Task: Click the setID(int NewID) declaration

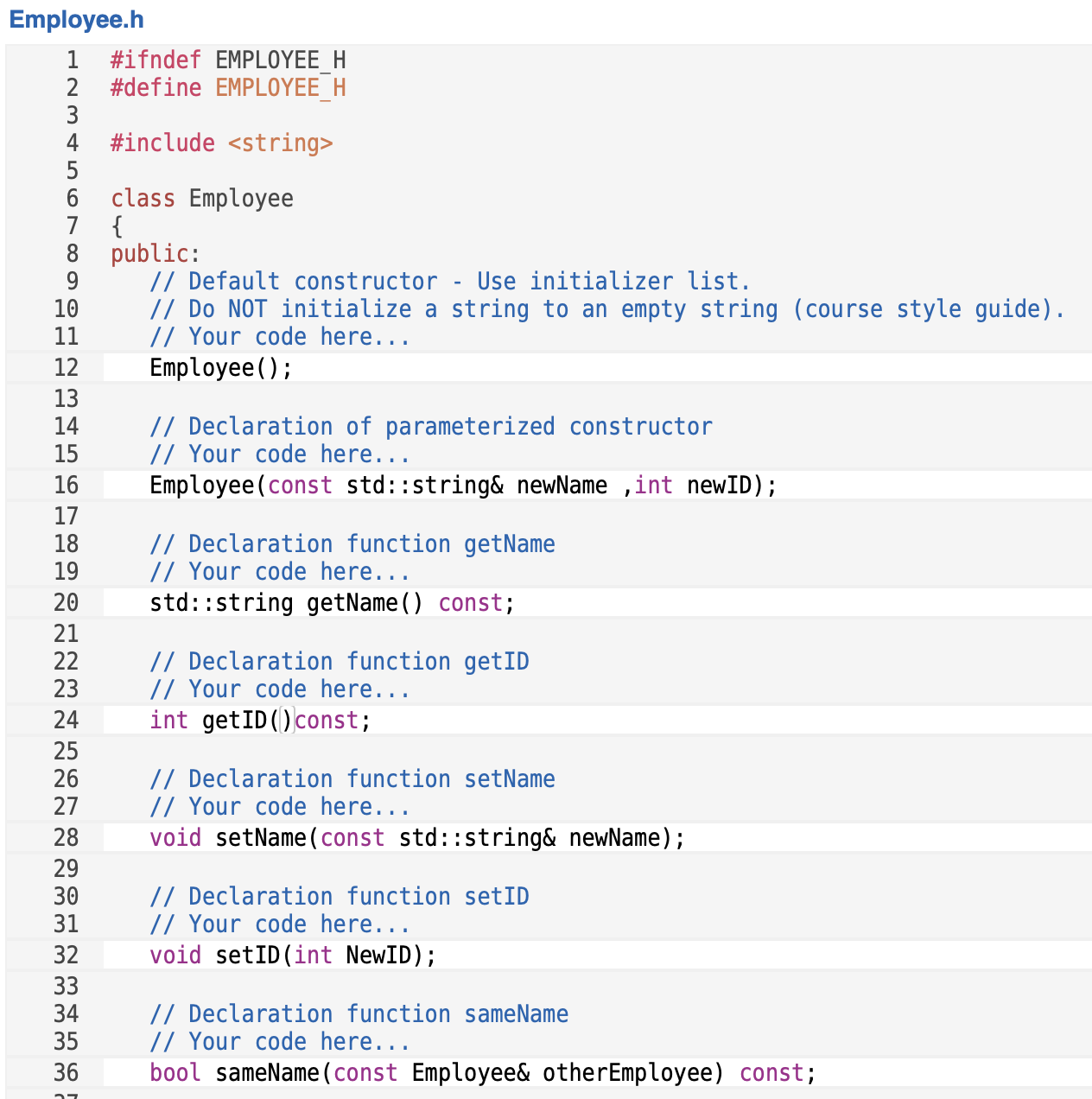Action: coord(291,955)
